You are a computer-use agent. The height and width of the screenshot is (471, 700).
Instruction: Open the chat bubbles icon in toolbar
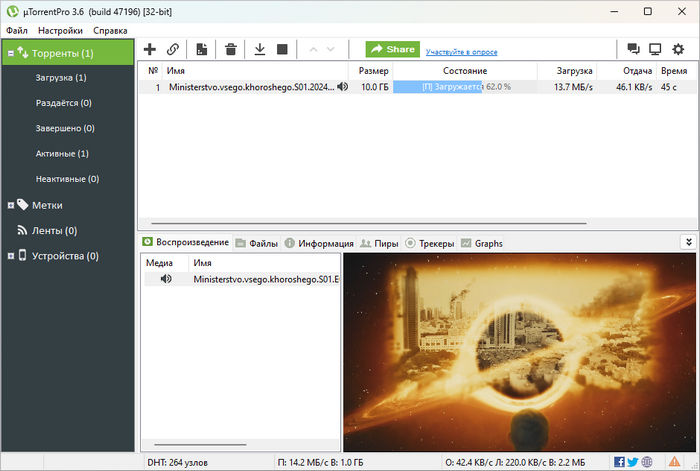tap(633, 49)
